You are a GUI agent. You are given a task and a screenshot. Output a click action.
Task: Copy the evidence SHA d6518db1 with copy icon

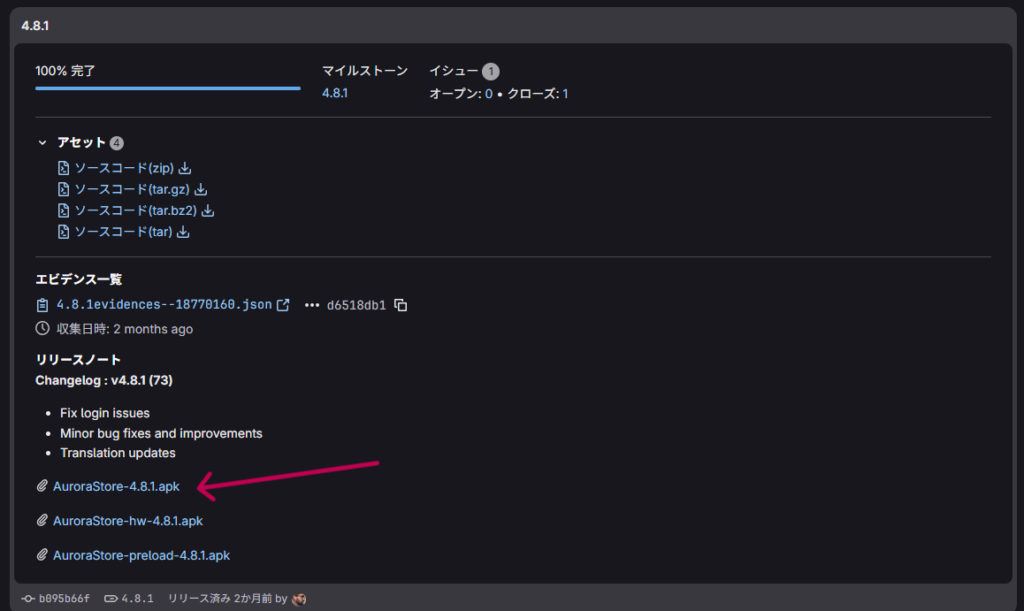point(401,305)
